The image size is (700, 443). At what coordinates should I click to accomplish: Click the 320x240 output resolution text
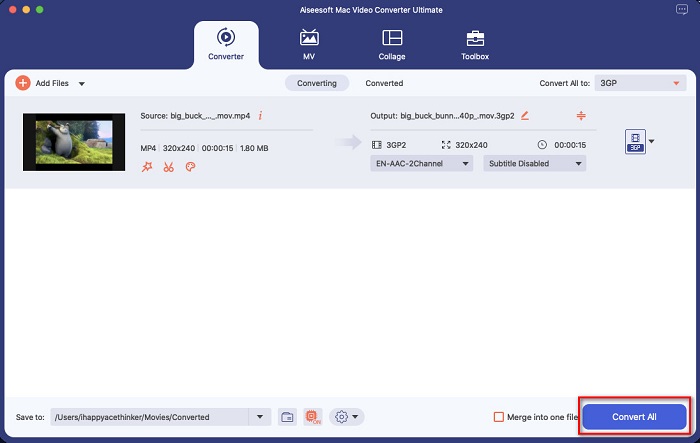(471, 145)
